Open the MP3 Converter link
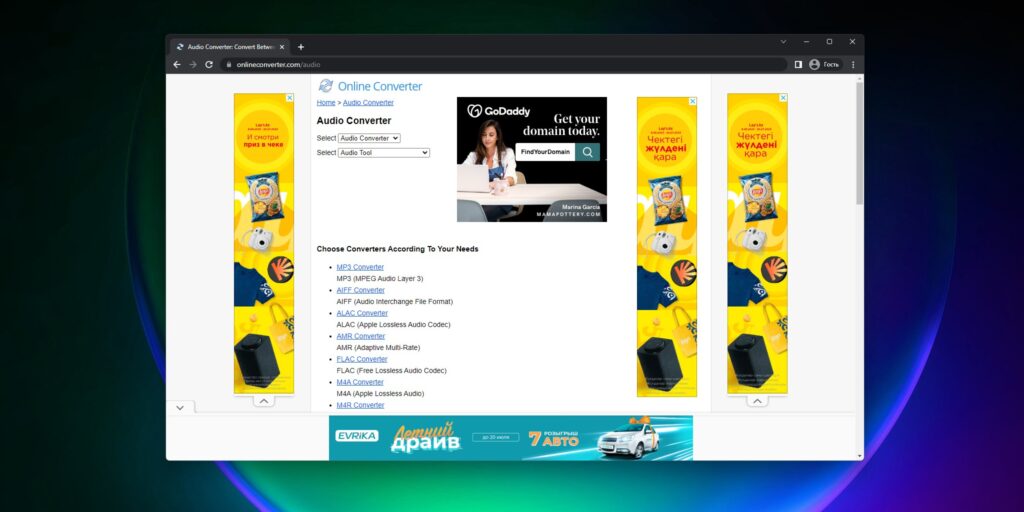1024x512 pixels. click(x=360, y=267)
